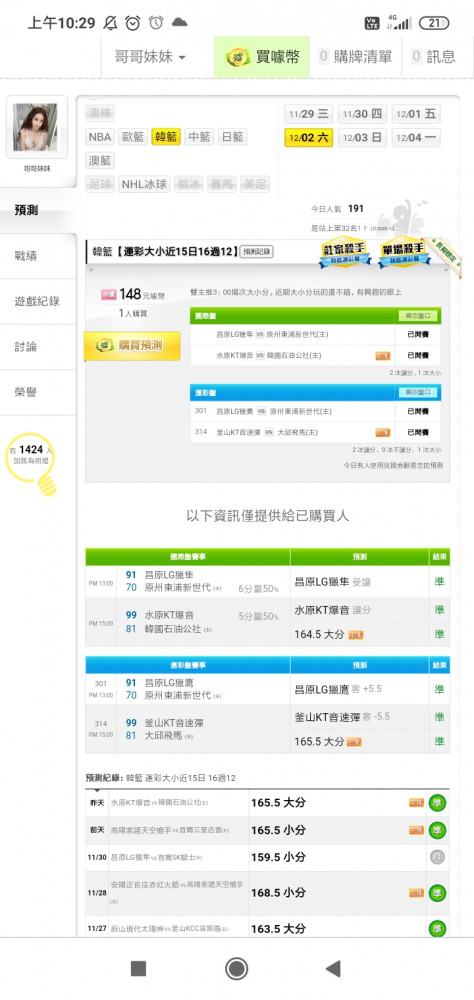Expand 顯示盤口 in the 國際盤 header
This screenshot has width=474, height=1000.
coord(418,316)
